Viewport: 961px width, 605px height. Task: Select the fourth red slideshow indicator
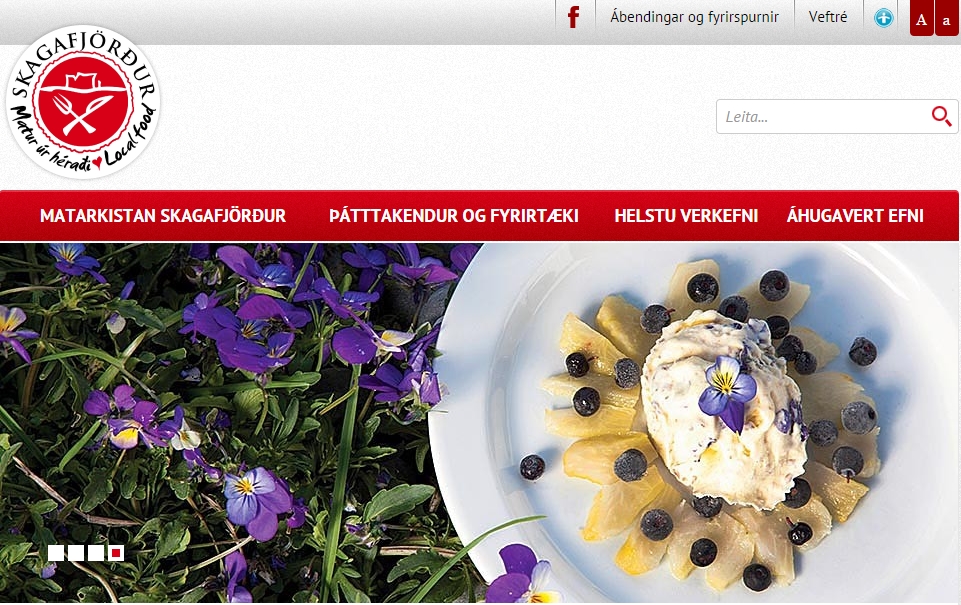[x=116, y=553]
